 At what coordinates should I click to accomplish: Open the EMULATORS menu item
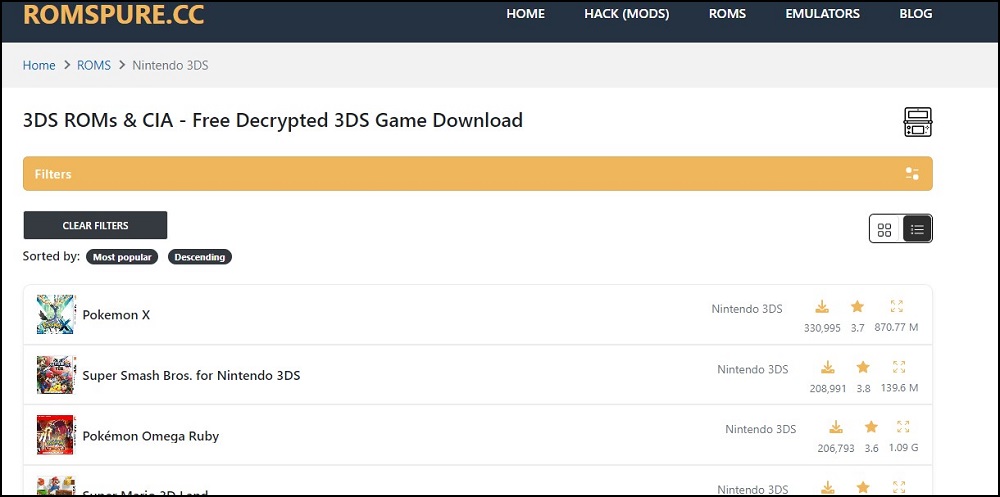[823, 13]
